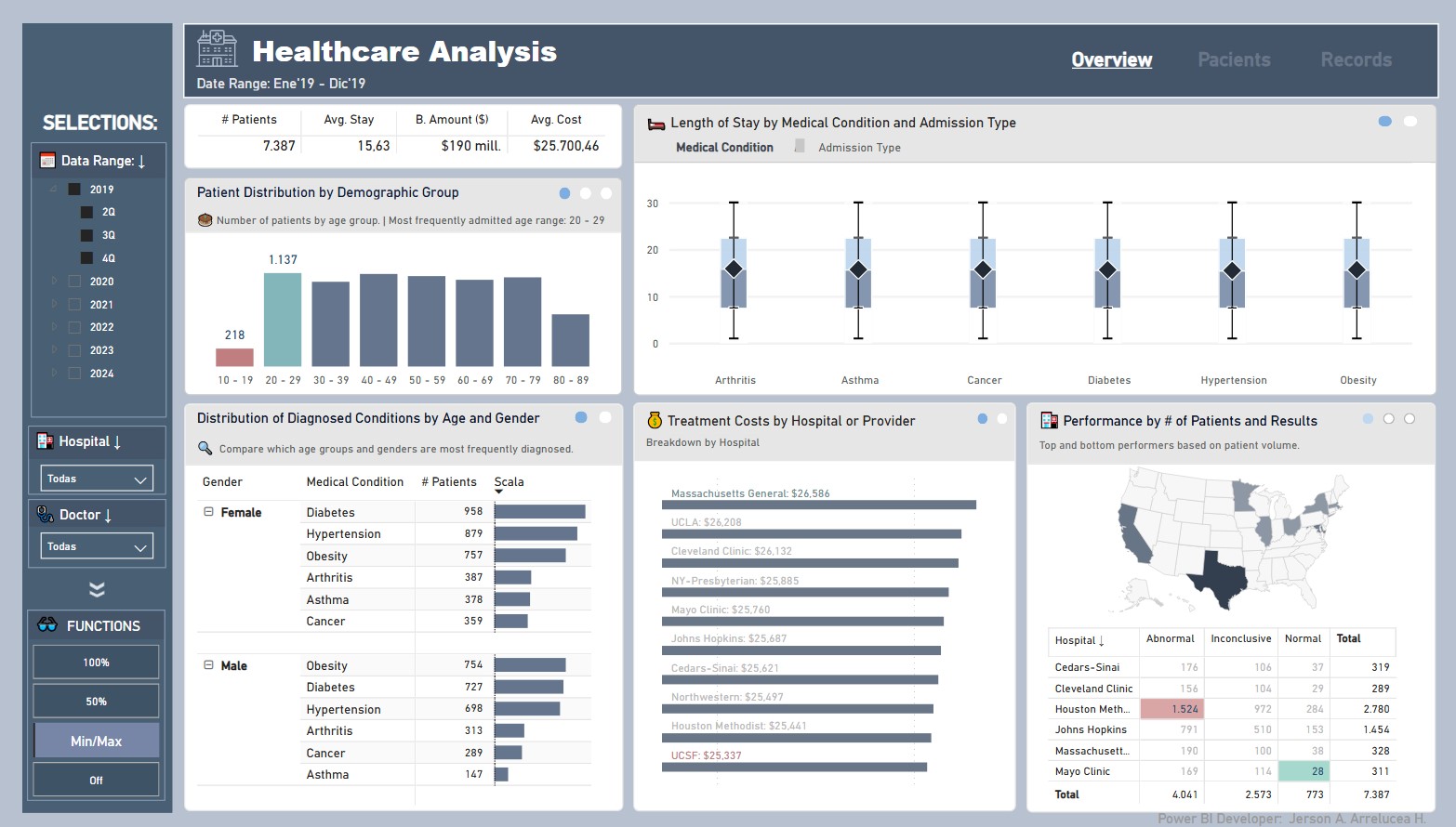Click the highlighted Mayo Clinic Normal cell 28
This screenshot has width=1456, height=827.
click(x=1304, y=771)
